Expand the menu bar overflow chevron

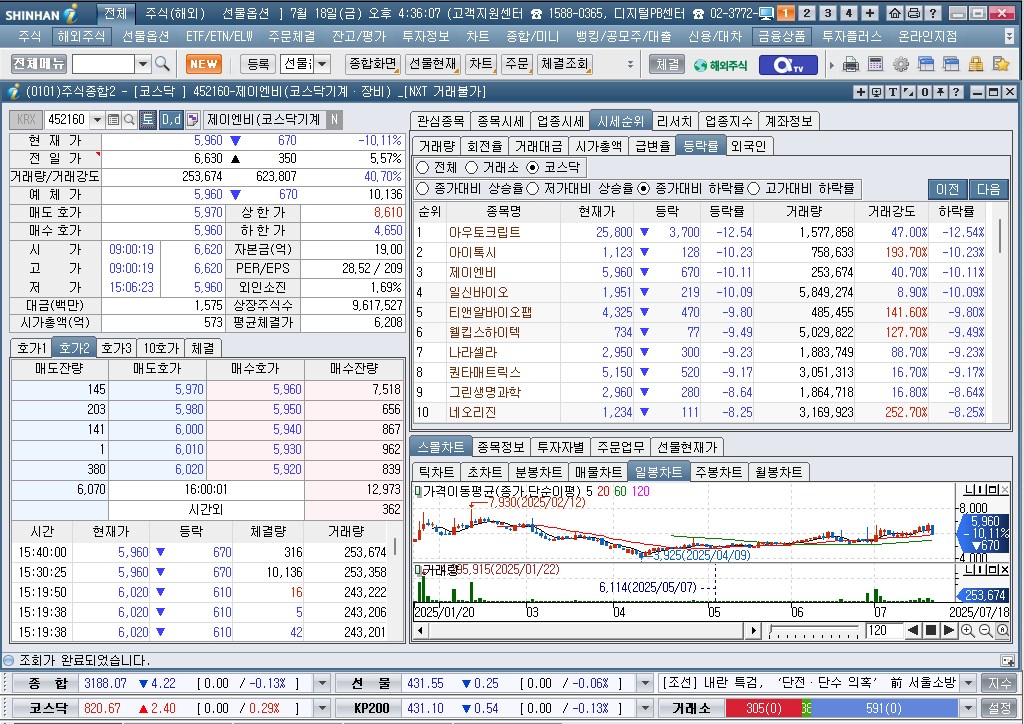click(x=1009, y=37)
